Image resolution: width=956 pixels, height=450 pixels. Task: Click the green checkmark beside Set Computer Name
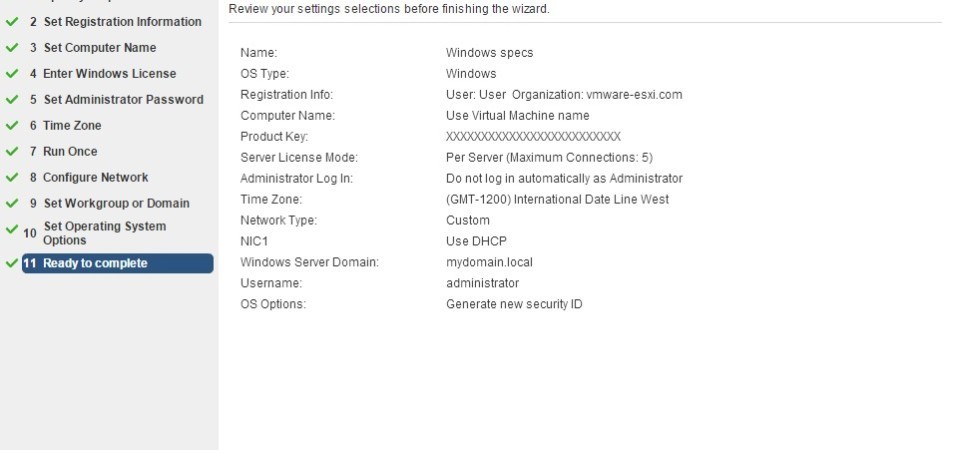click(x=12, y=48)
